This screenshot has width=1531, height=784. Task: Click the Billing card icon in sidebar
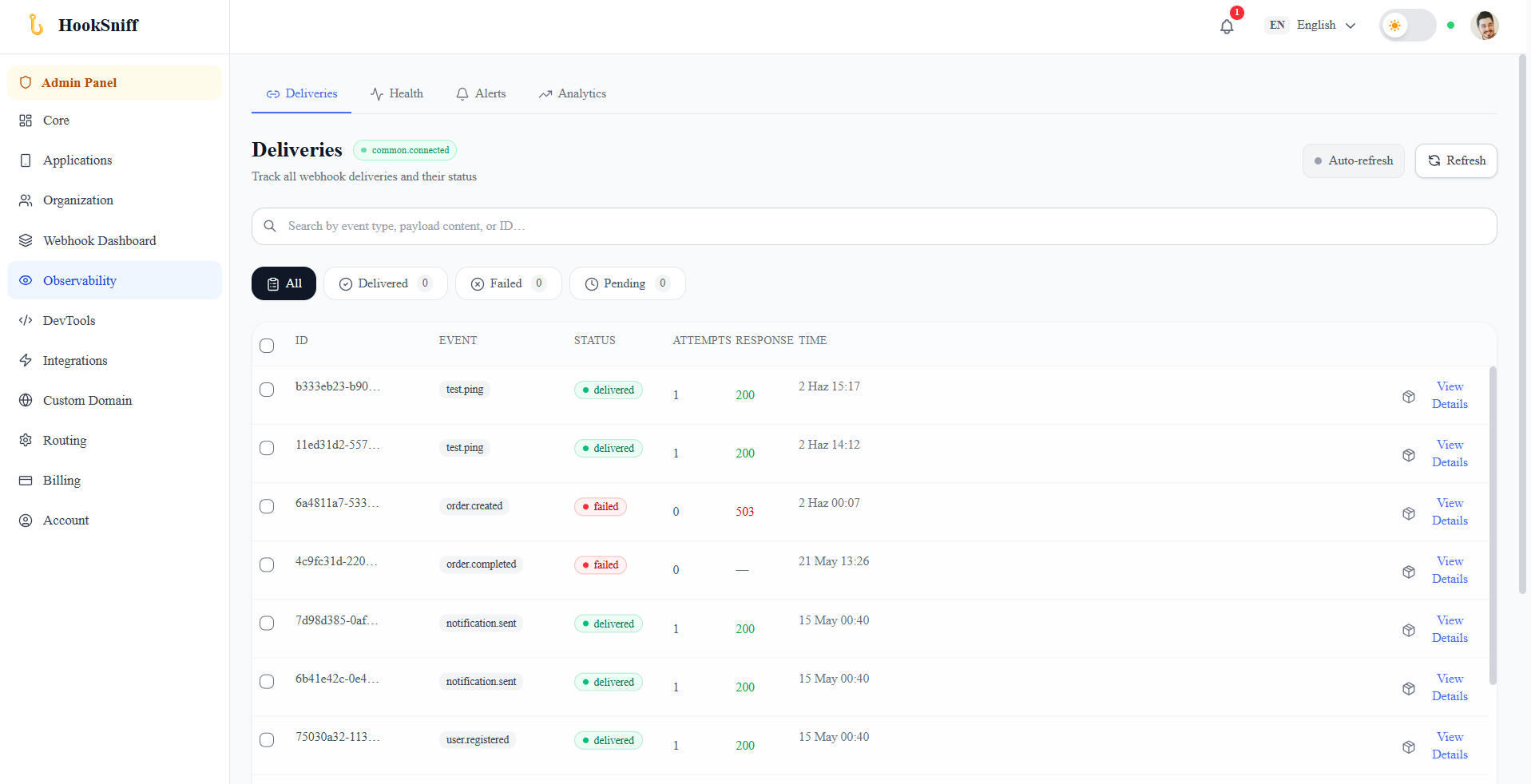point(26,480)
